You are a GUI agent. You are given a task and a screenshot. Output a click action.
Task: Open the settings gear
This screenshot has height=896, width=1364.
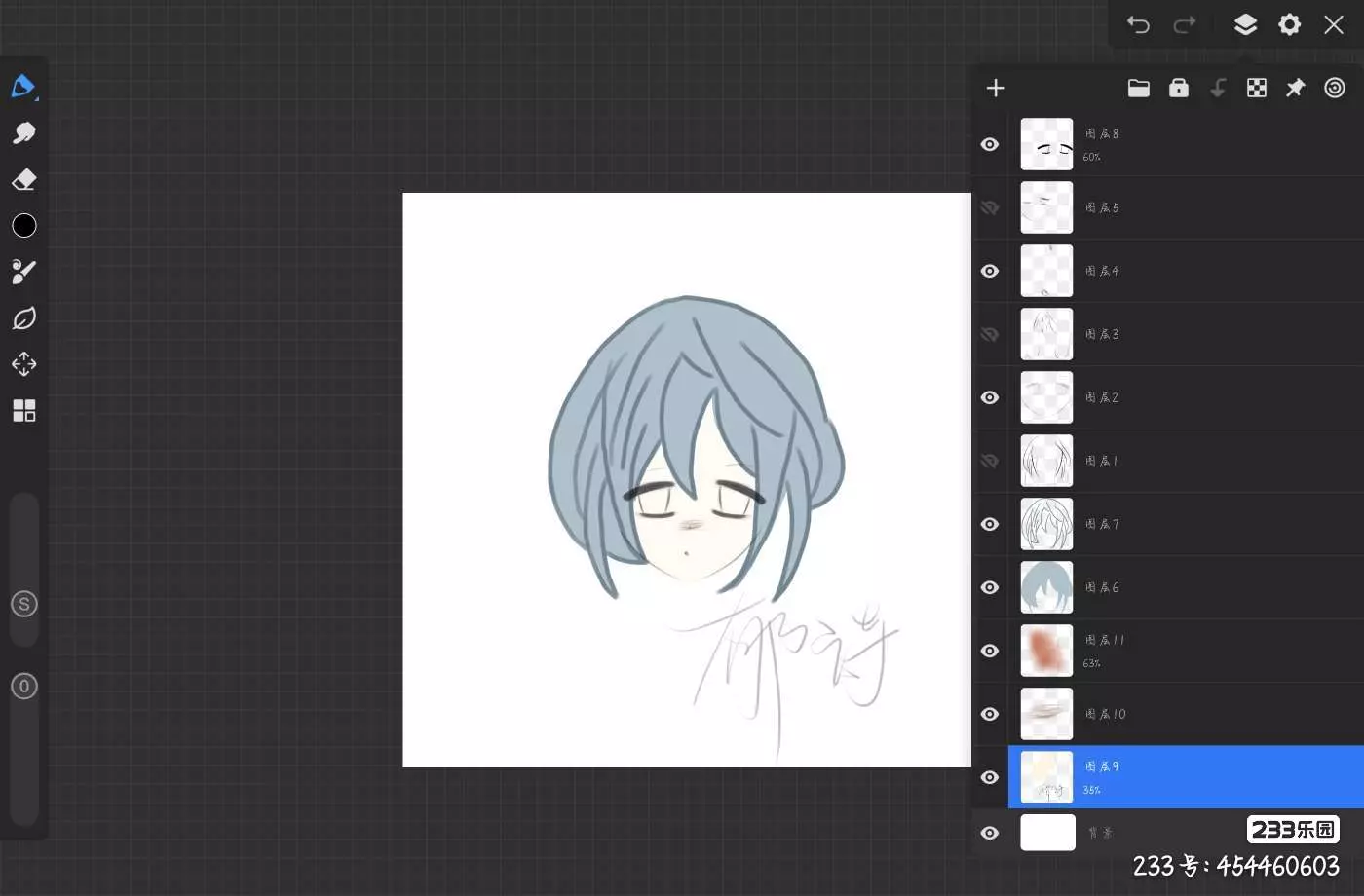[x=1289, y=24]
